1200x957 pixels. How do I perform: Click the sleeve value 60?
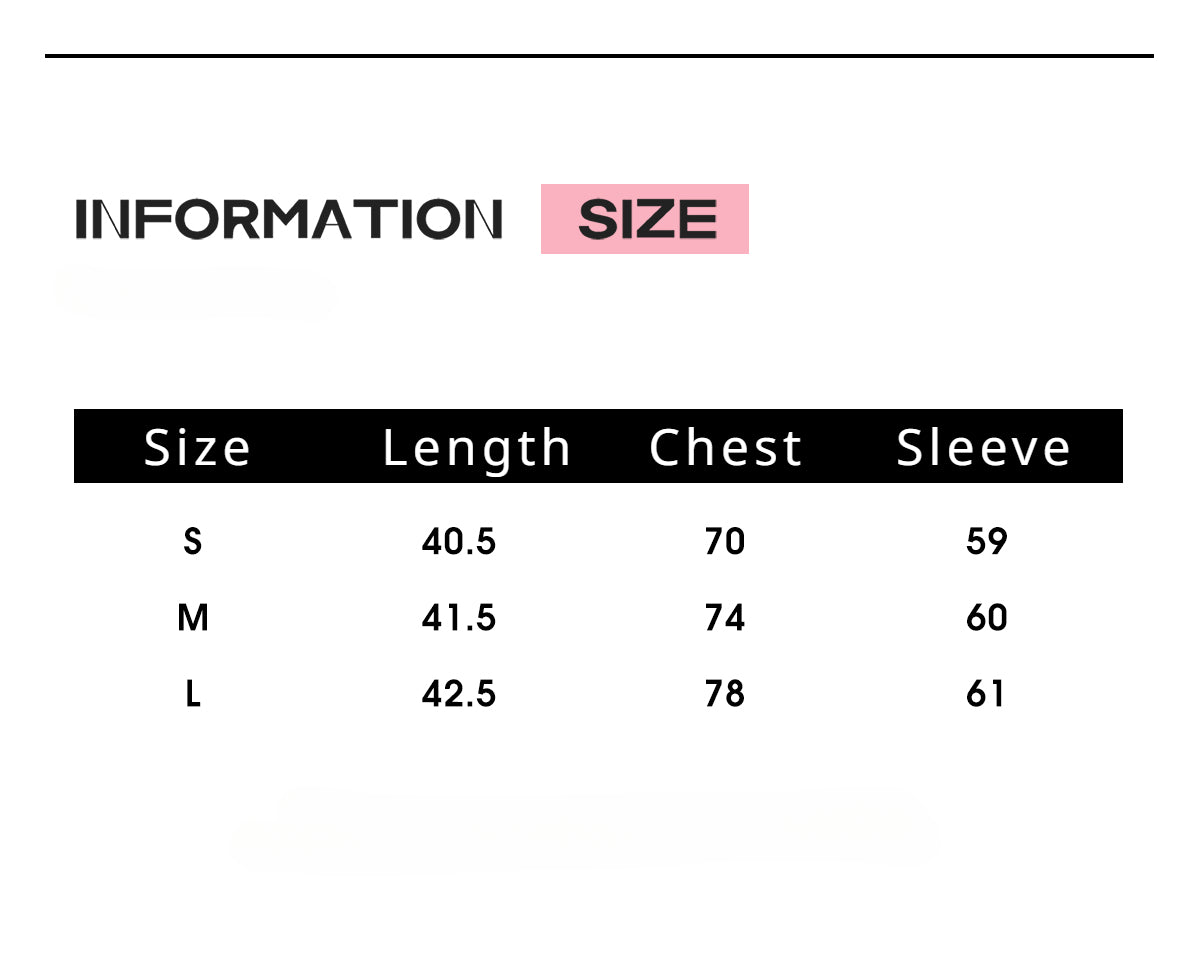[x=987, y=618]
